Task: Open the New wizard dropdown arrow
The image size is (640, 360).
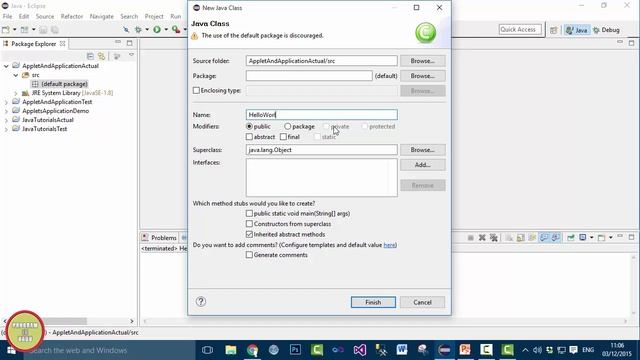Action: click(14, 30)
